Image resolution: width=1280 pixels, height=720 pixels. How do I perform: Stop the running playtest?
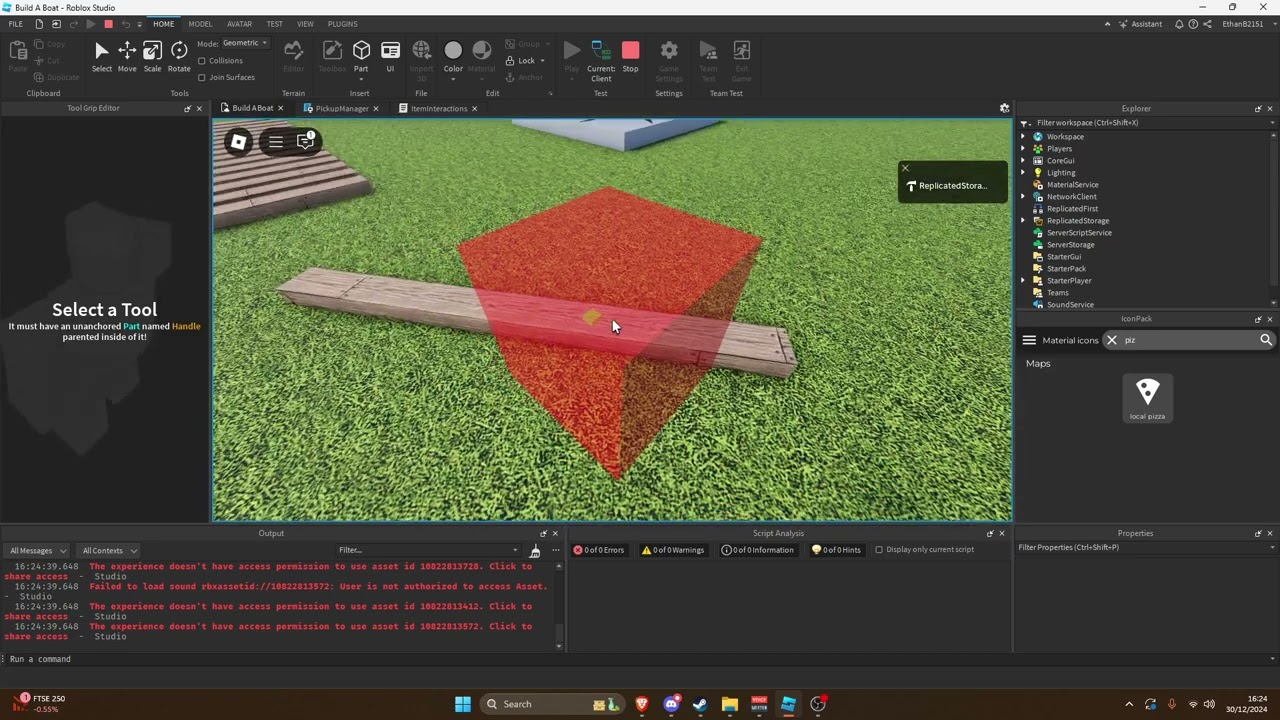630,56
